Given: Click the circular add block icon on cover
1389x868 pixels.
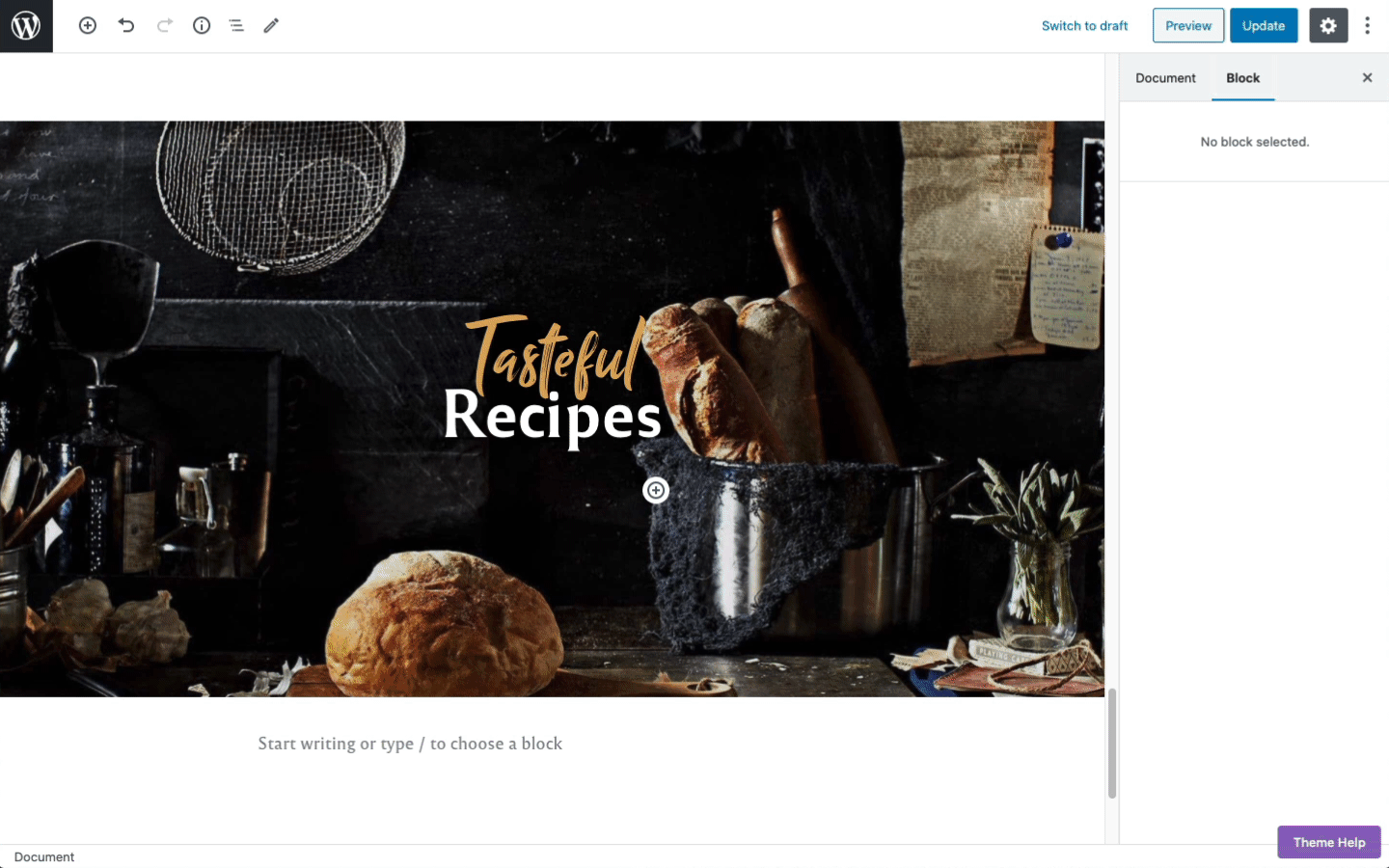Looking at the screenshot, I should (656, 491).
